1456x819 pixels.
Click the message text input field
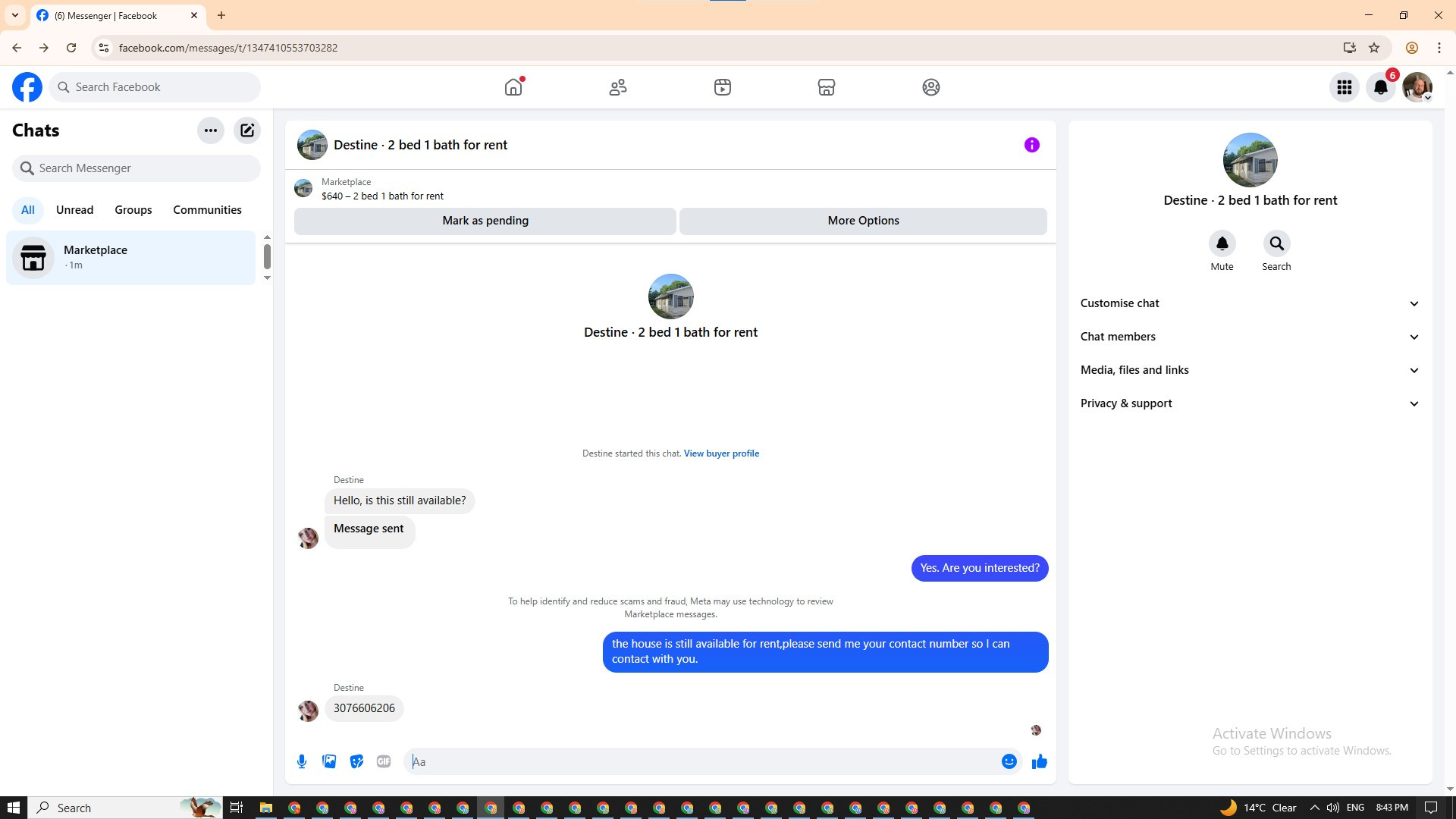point(701,761)
